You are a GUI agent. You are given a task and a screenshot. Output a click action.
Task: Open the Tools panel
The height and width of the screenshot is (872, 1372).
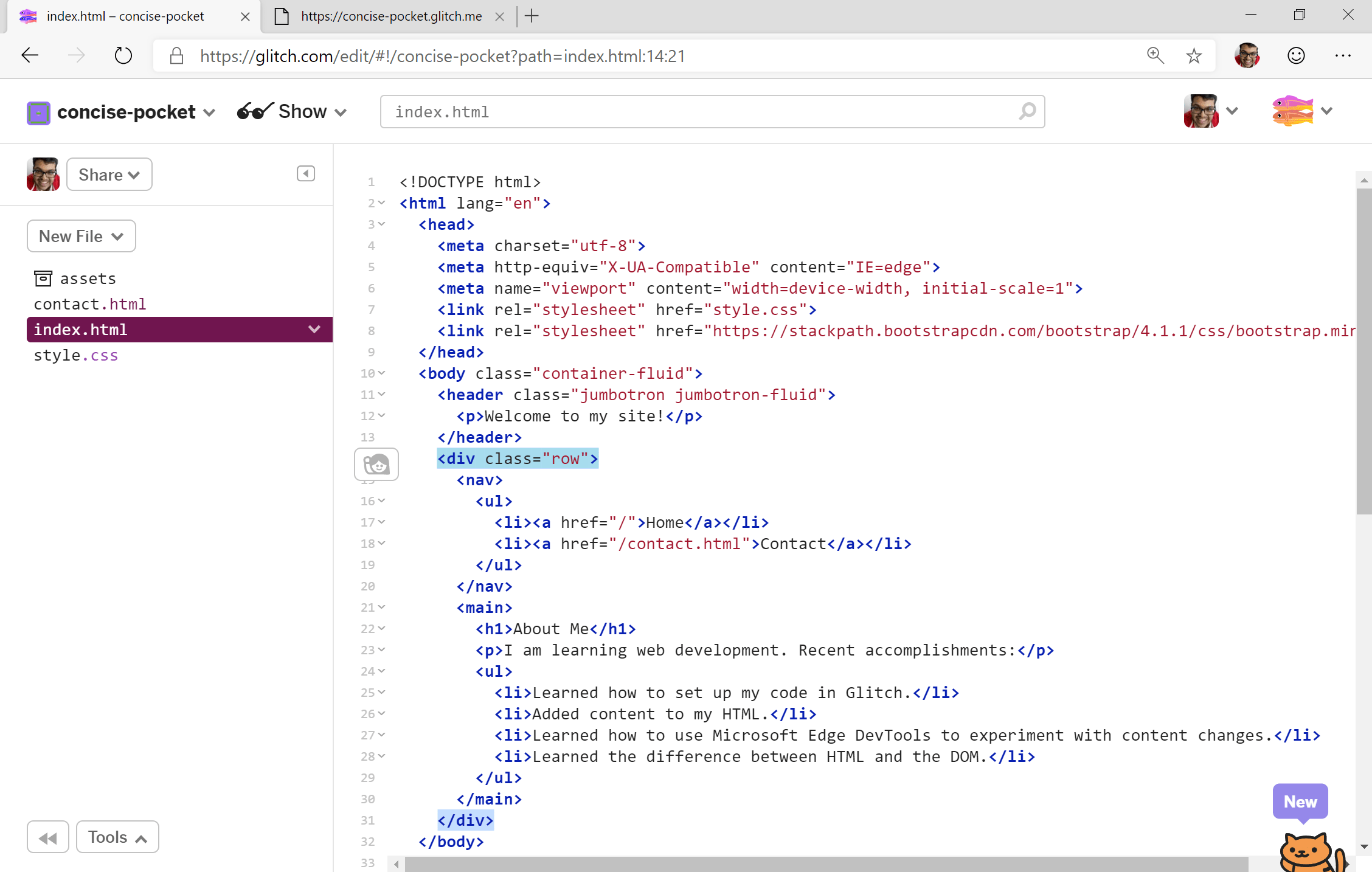pyautogui.click(x=117, y=837)
